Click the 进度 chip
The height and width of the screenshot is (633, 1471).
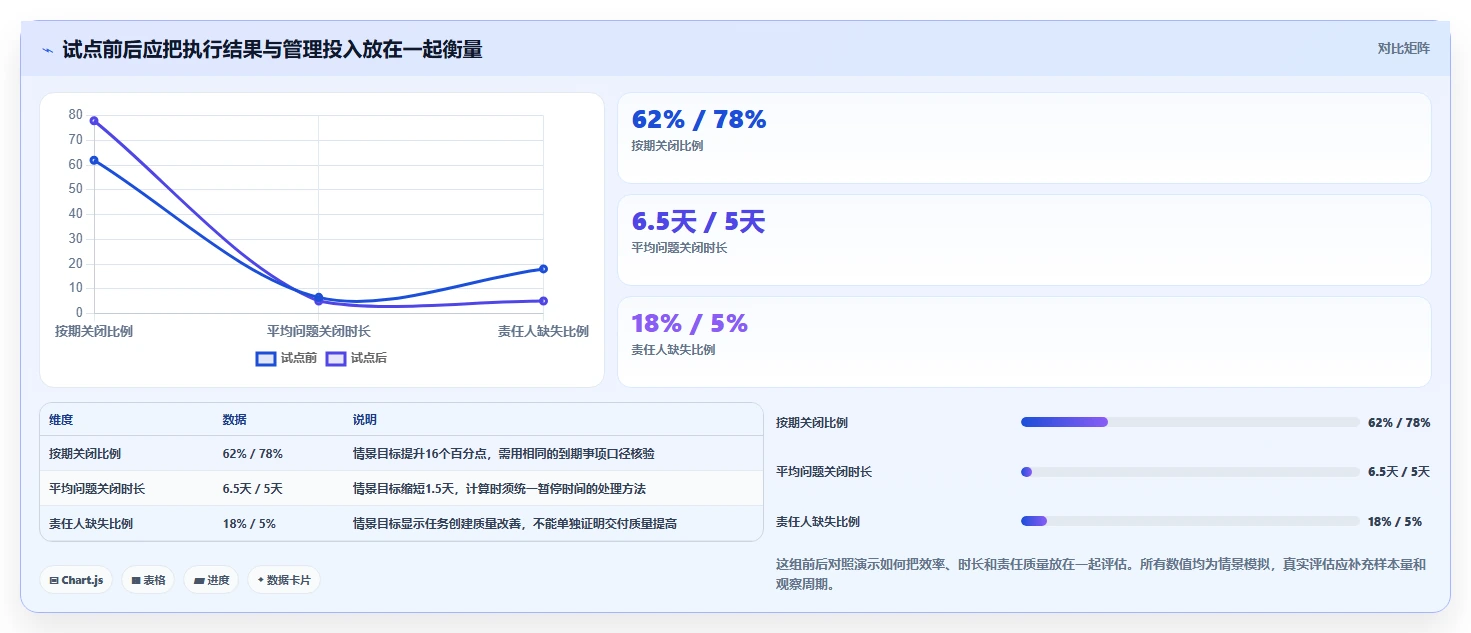coord(211,580)
